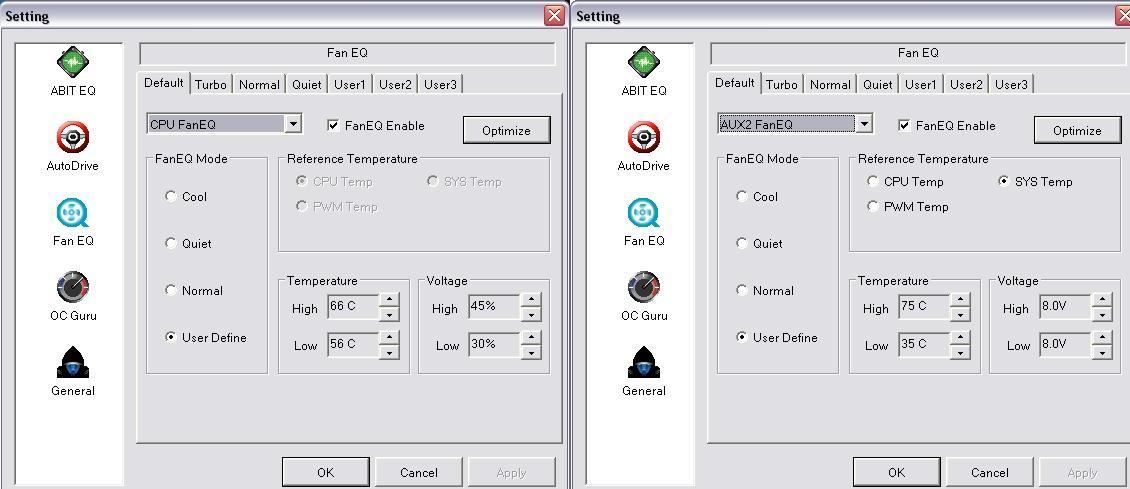Select AutoDrive icon in right window
The width and height of the screenshot is (1130, 489).
coord(644,137)
